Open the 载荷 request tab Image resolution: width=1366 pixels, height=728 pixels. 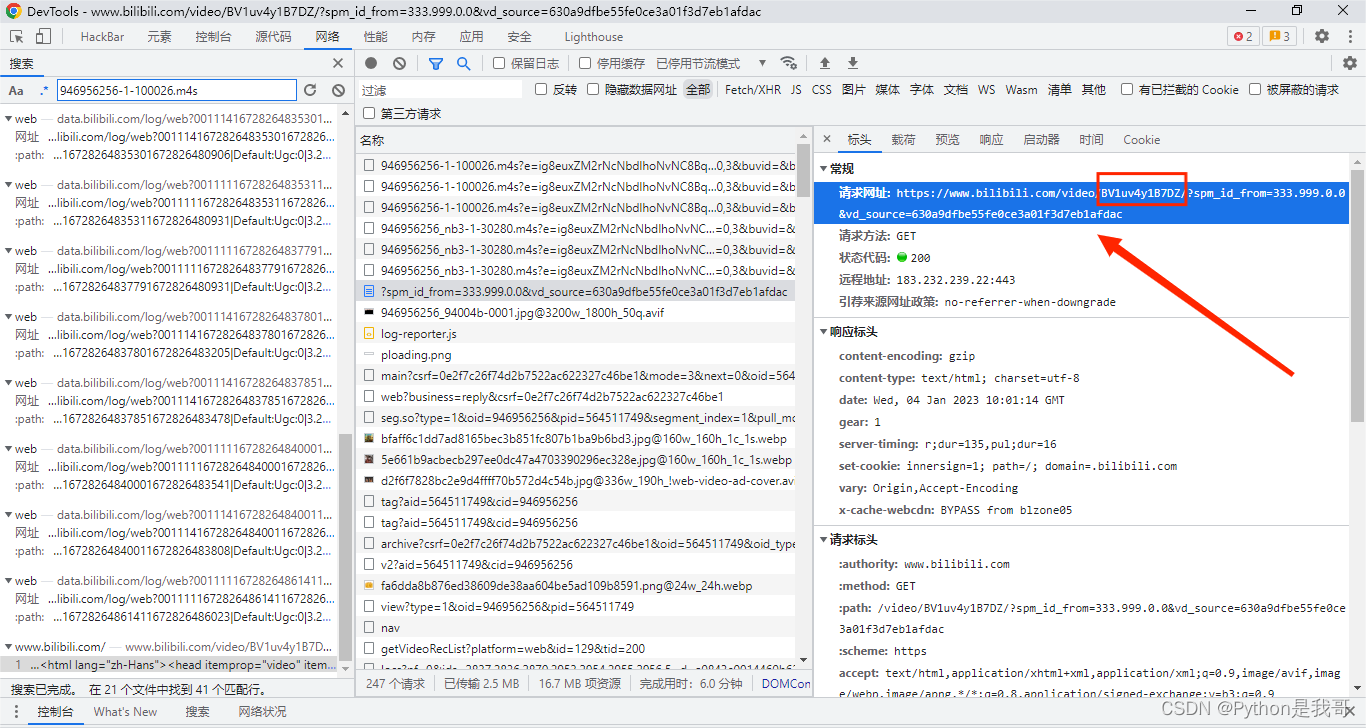point(903,140)
